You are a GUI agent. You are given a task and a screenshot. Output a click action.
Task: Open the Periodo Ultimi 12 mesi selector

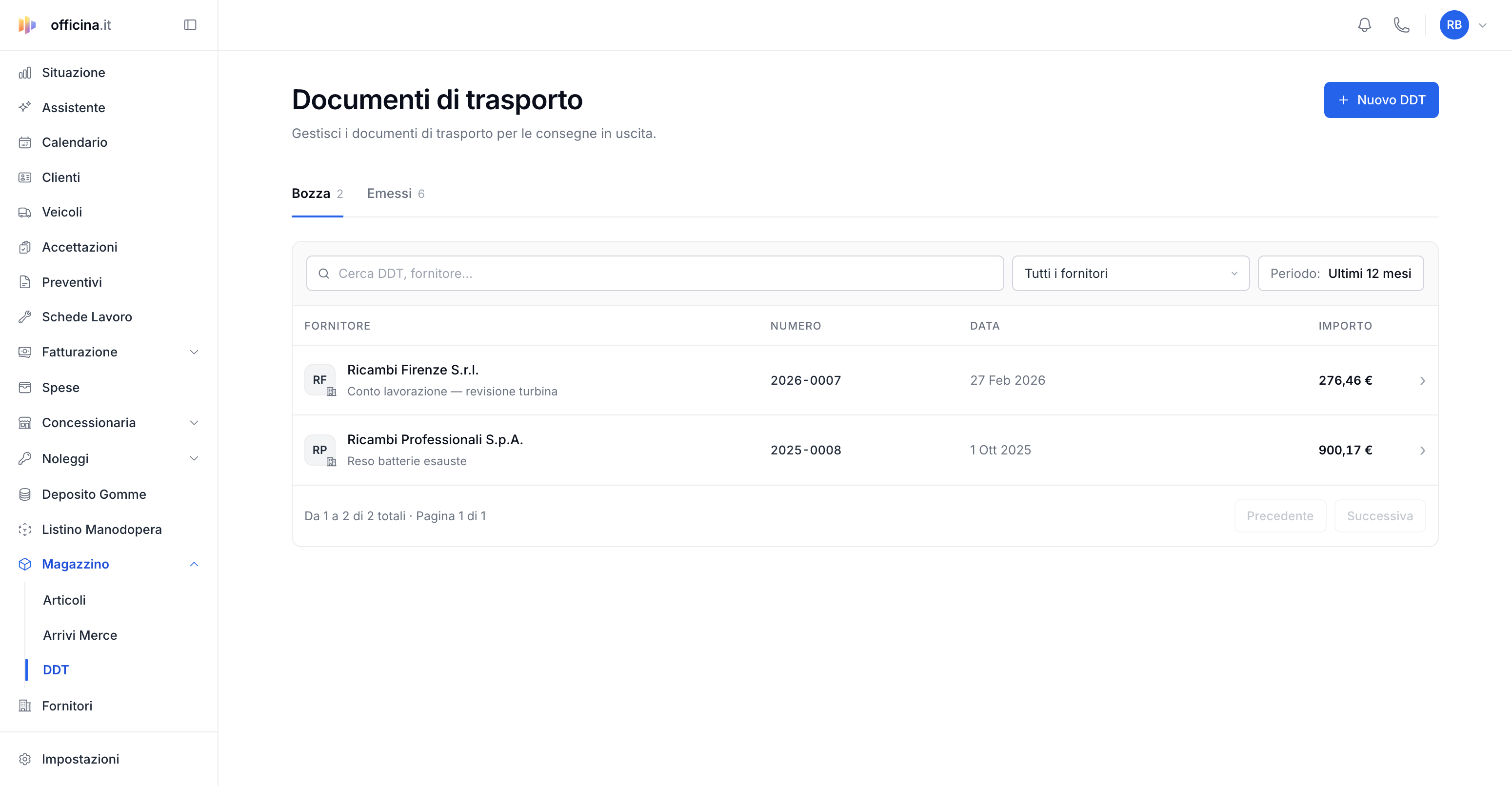click(1341, 274)
